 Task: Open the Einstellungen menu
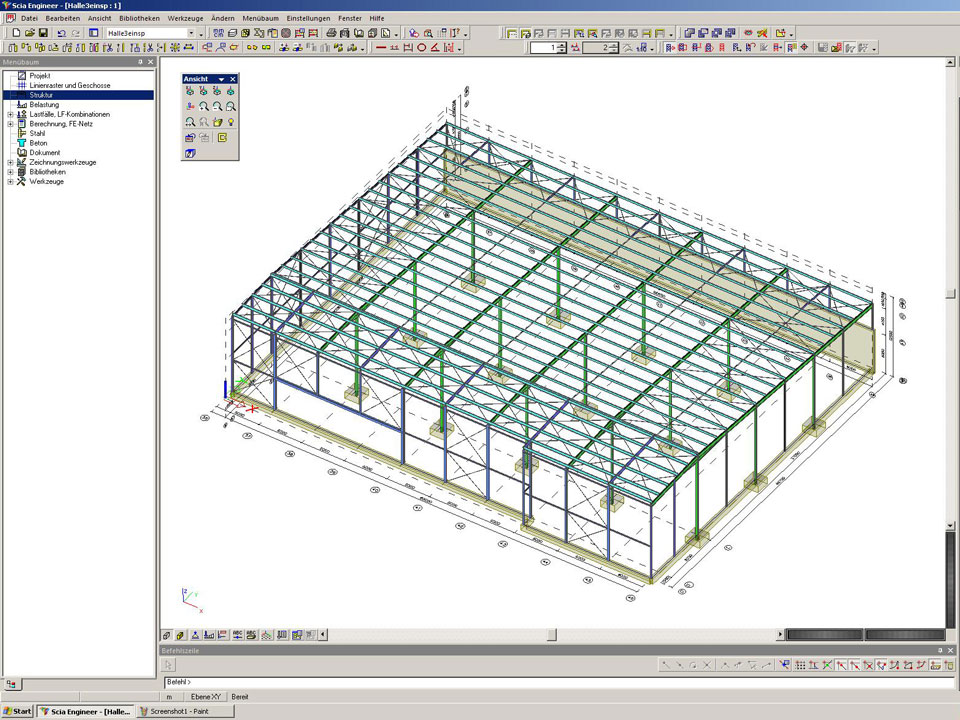click(x=308, y=18)
